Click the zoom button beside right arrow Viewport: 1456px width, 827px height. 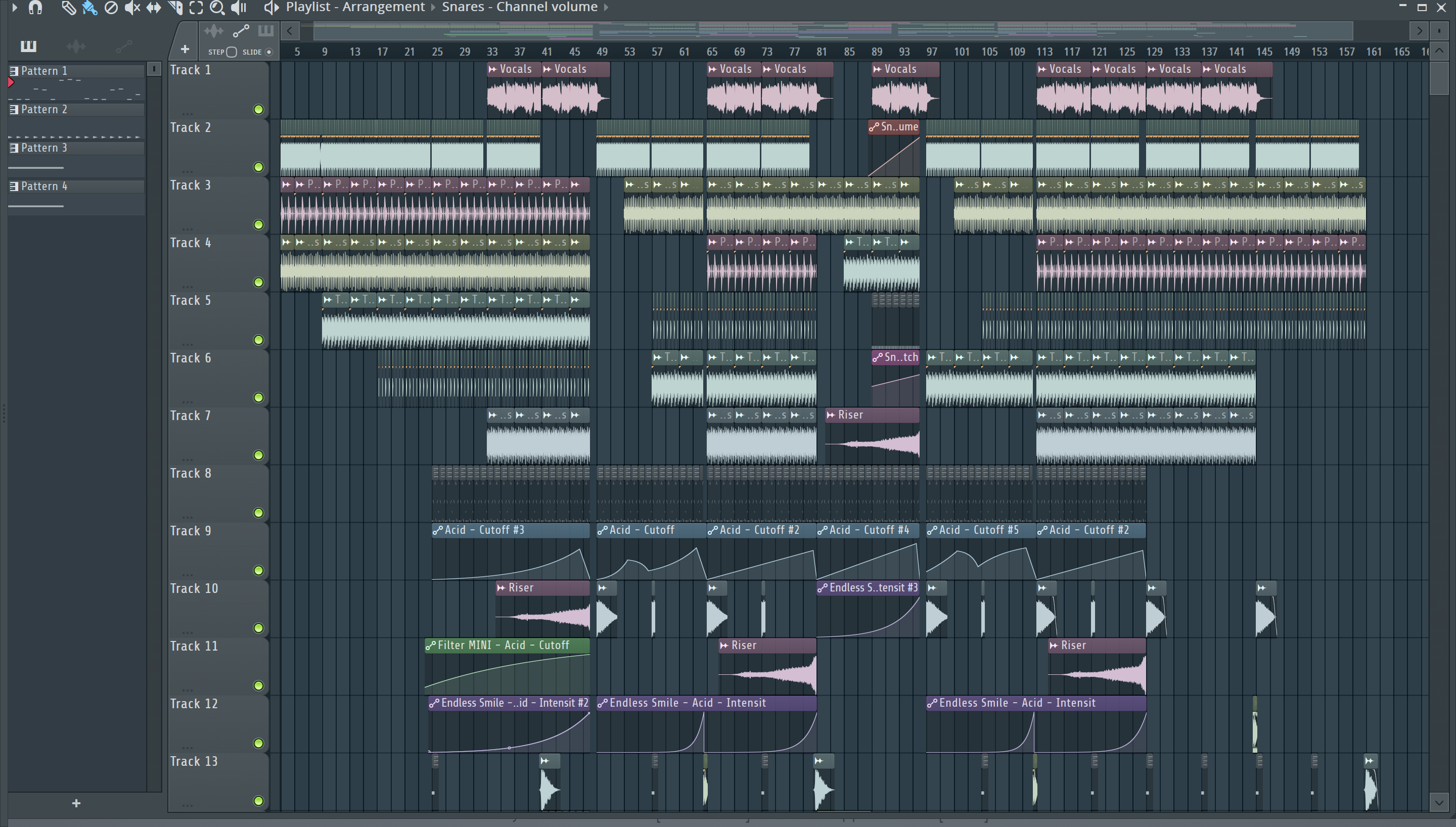[x=1439, y=31]
